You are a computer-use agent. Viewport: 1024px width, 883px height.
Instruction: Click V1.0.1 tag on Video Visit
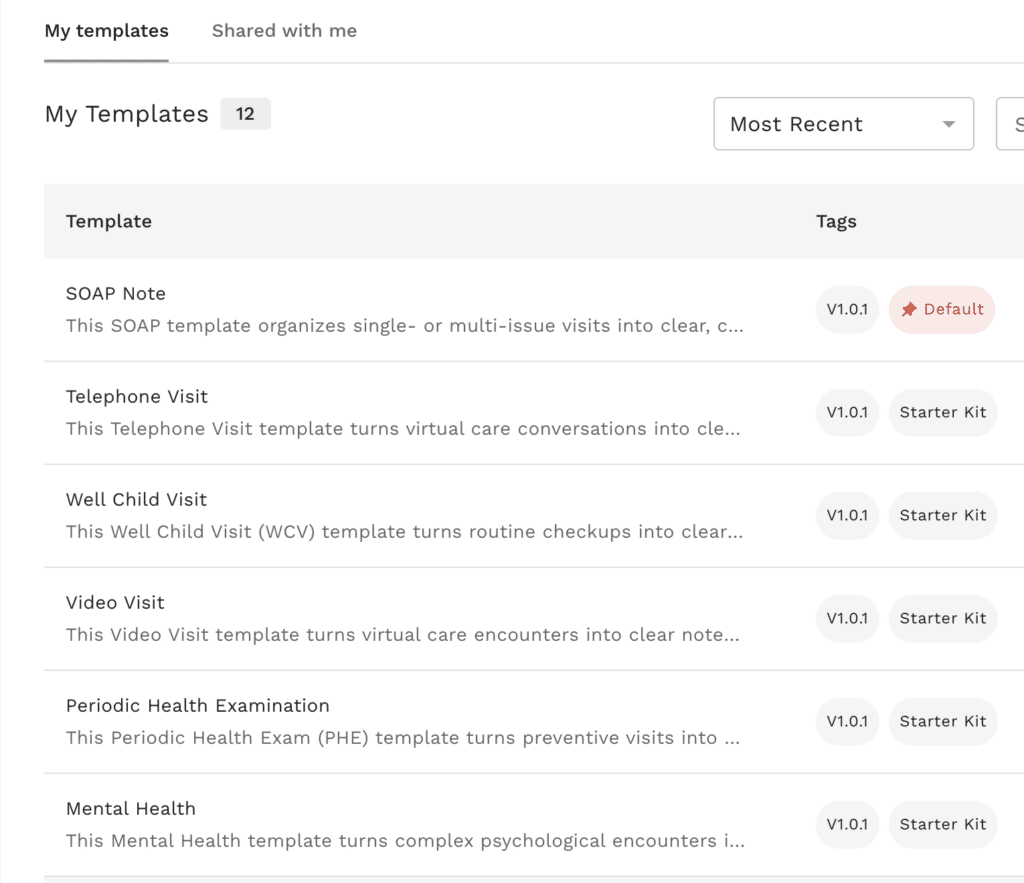847,619
